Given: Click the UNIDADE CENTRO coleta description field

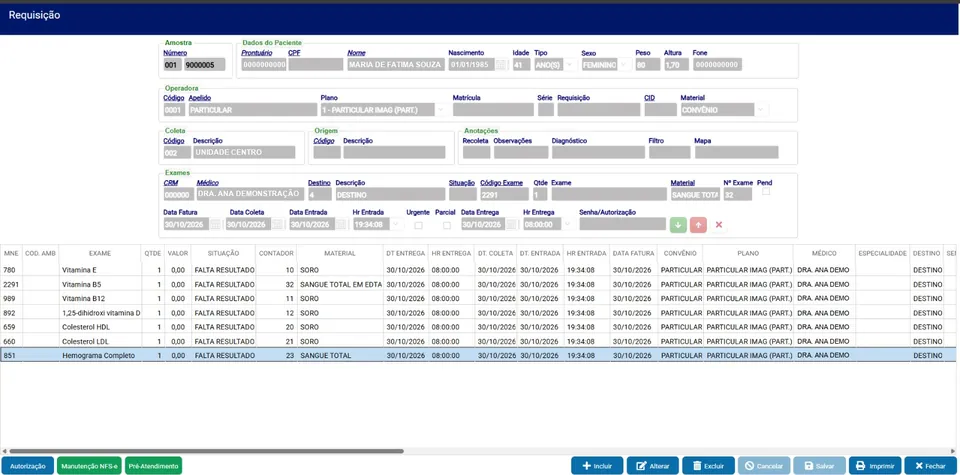Looking at the screenshot, I should 244,152.
